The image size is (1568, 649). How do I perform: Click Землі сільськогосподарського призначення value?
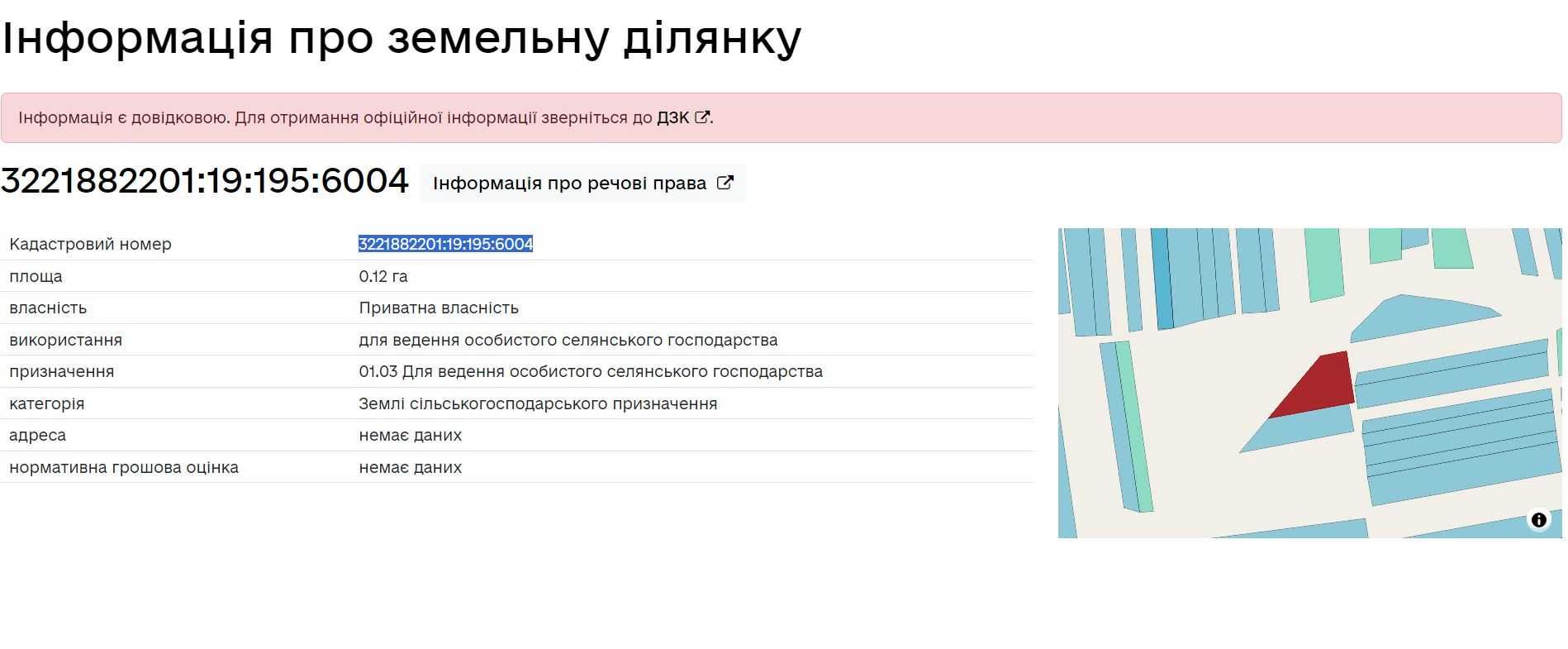click(538, 403)
